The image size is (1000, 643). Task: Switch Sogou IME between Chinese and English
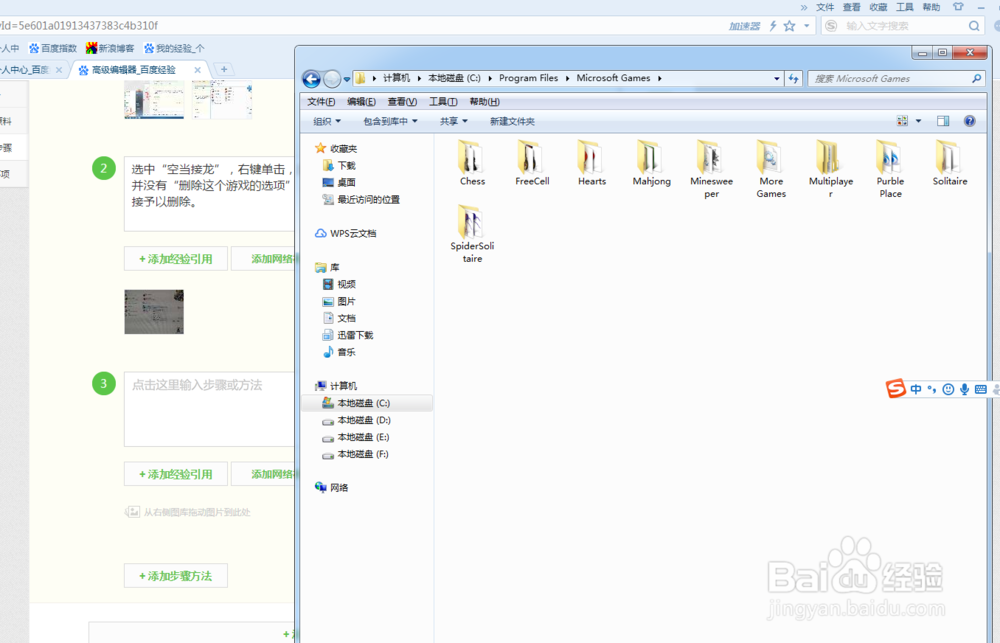point(916,389)
